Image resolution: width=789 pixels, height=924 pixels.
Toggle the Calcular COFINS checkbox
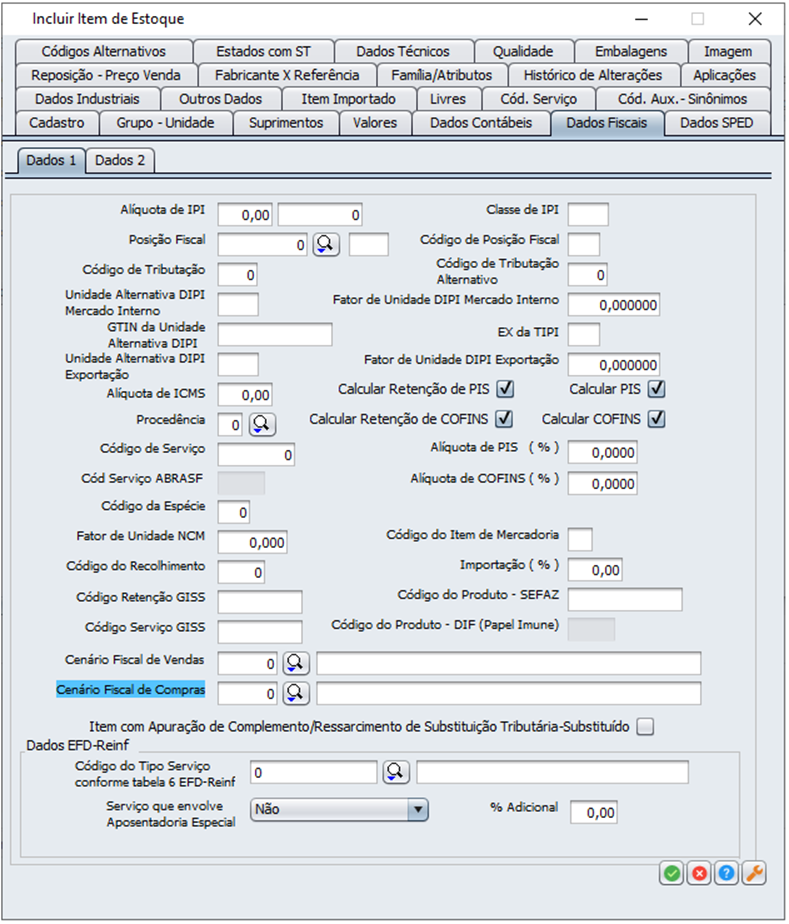(x=657, y=419)
